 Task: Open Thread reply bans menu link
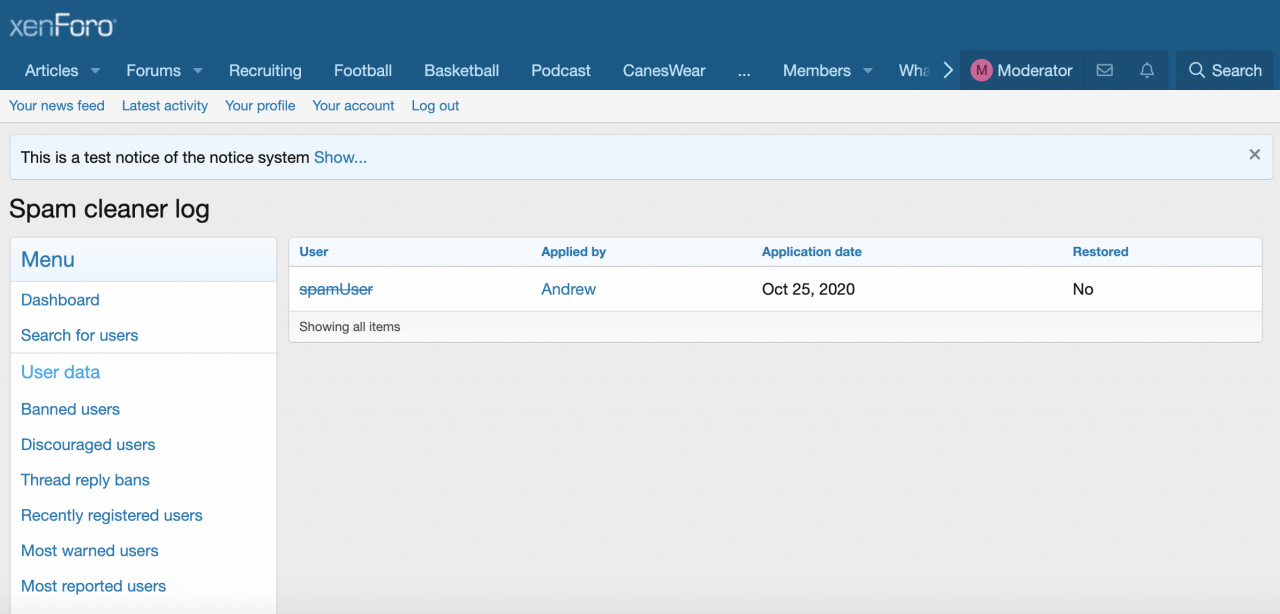[85, 480]
